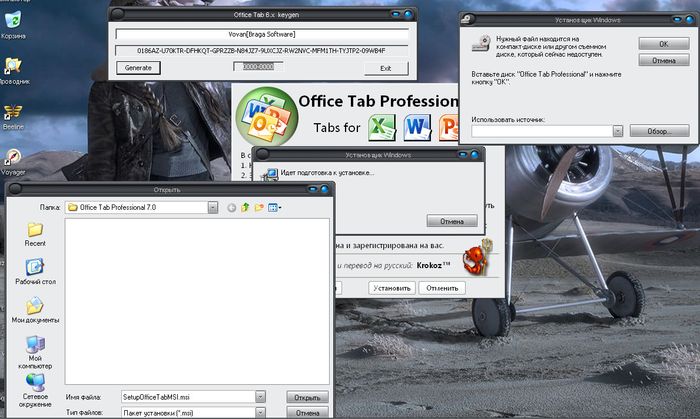Click the installer computer icon beside preparing message
The width and height of the screenshot is (700, 419).
click(271, 174)
